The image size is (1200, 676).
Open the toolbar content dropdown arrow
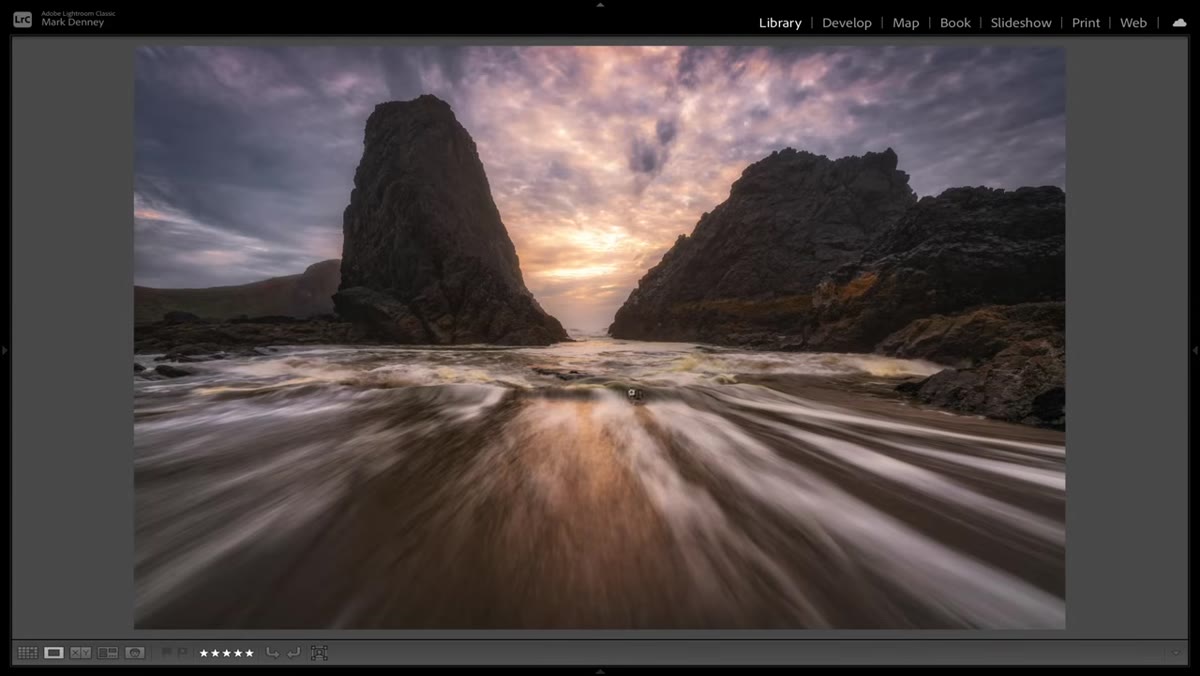1176,653
